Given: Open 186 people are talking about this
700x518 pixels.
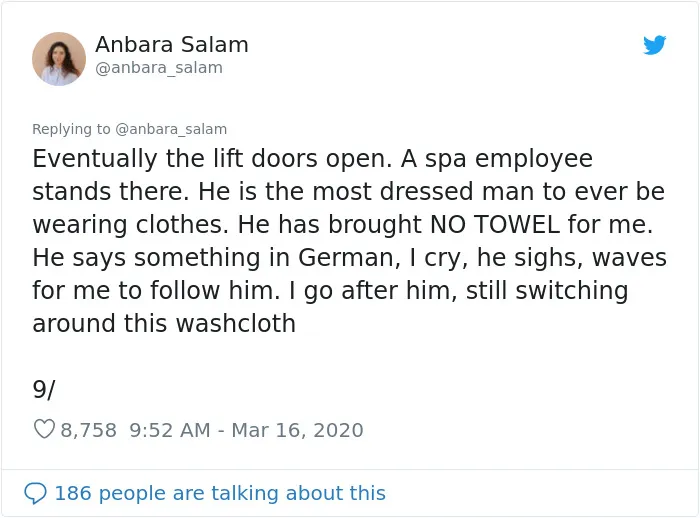Looking at the screenshot, I should [220, 493].
